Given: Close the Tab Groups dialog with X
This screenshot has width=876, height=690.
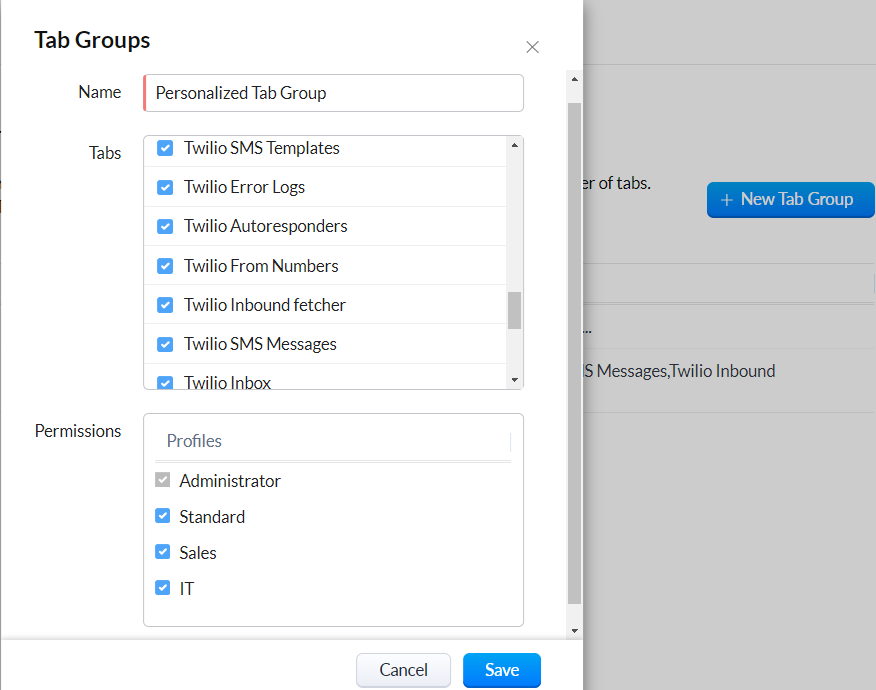Looking at the screenshot, I should pyautogui.click(x=532, y=47).
